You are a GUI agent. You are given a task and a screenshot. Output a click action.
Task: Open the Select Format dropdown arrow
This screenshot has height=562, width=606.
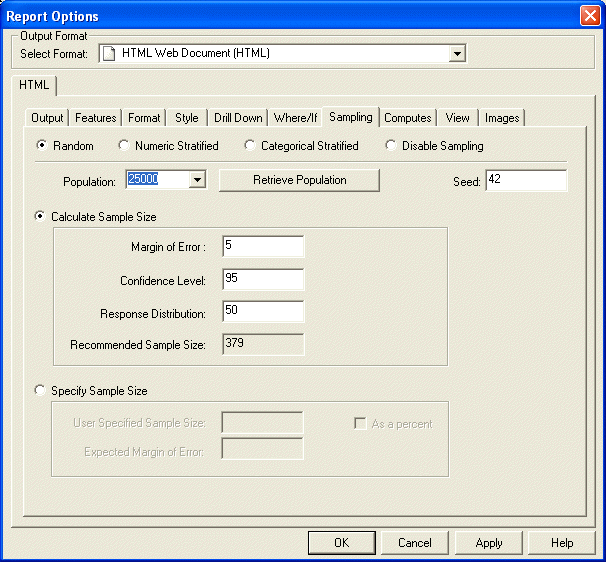[x=457, y=53]
